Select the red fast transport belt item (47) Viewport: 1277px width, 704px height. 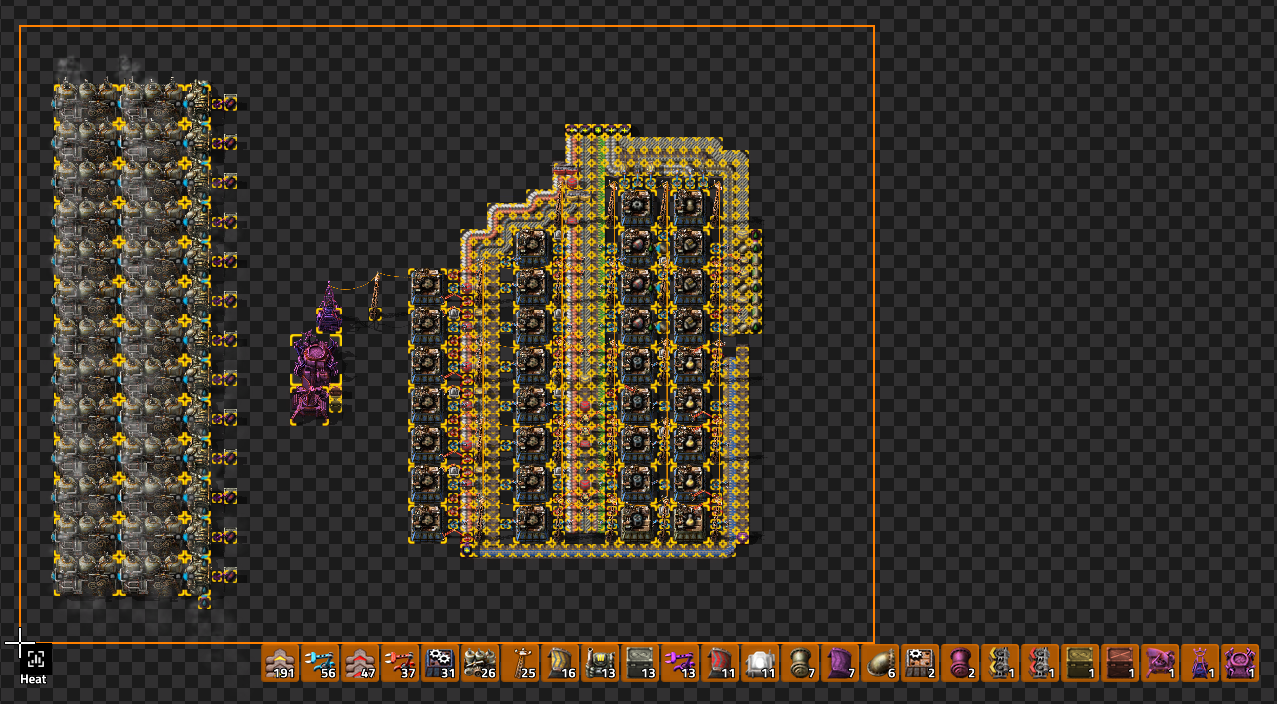tap(360, 663)
